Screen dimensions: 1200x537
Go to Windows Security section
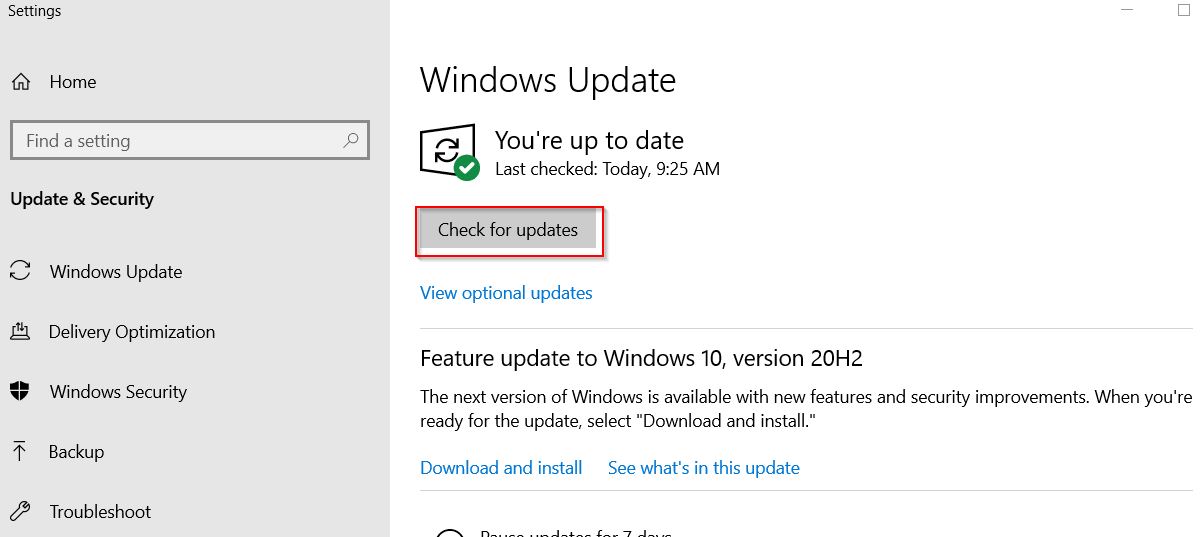[x=118, y=392]
